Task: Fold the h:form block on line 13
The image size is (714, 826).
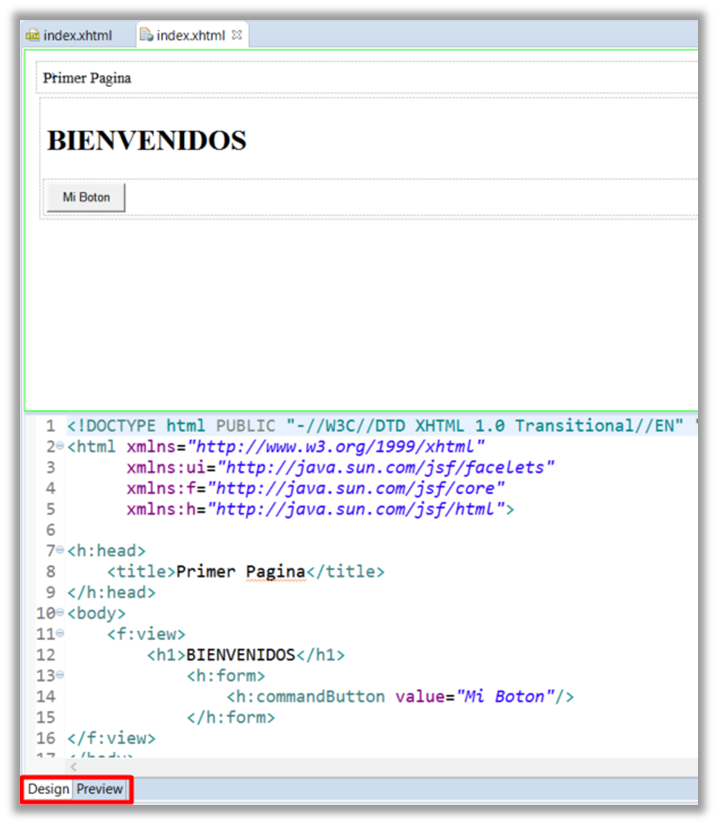Action: coord(59,677)
